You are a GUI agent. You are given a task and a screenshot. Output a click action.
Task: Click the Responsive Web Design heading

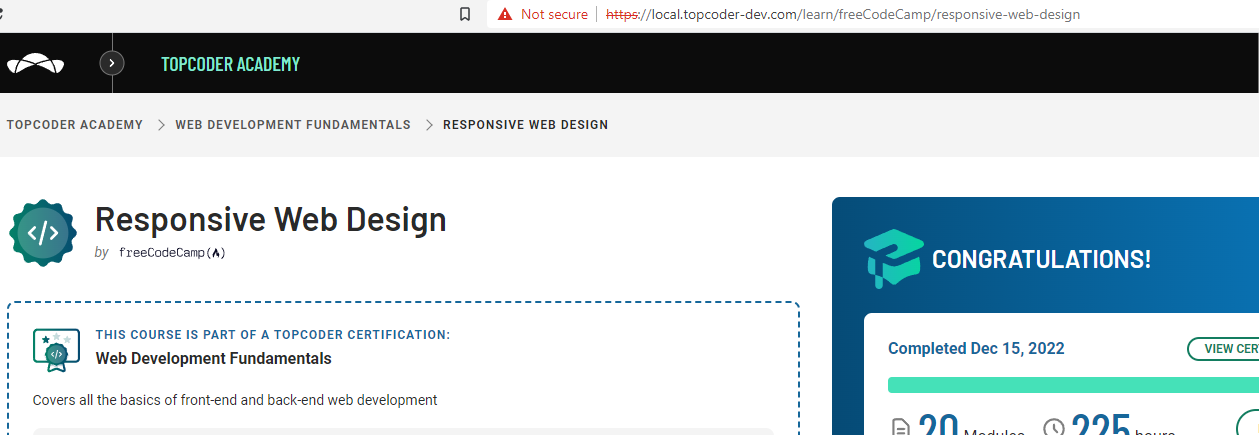pos(271,219)
